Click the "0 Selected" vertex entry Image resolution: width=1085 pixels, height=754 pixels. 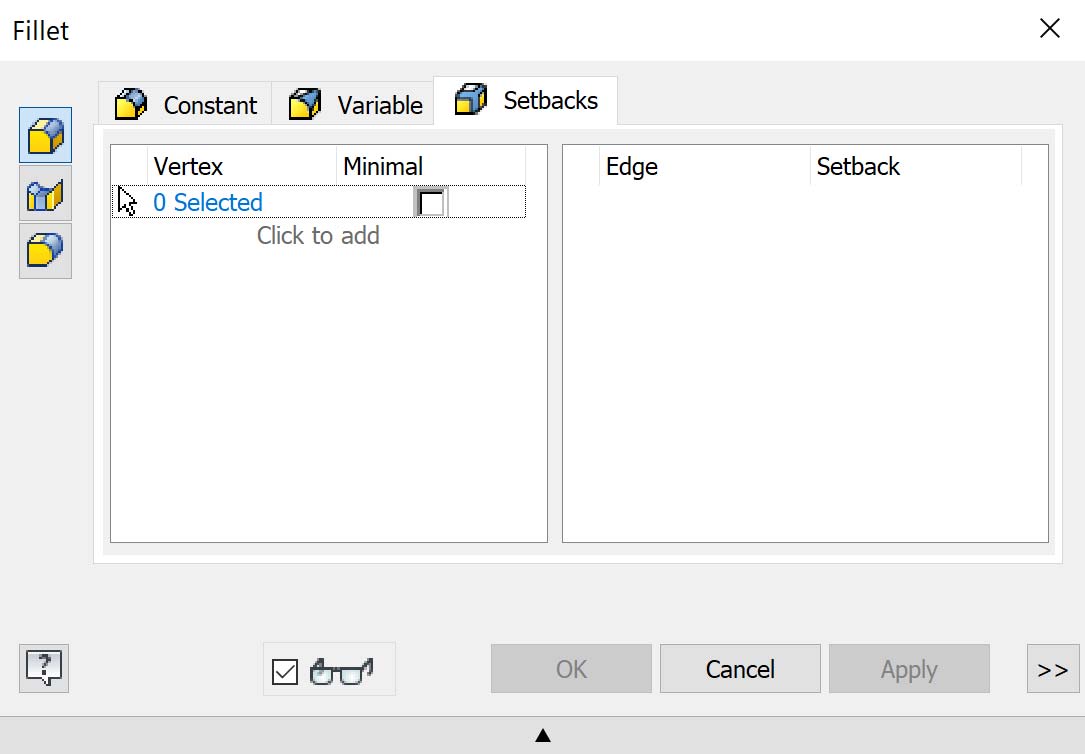pyautogui.click(x=208, y=202)
